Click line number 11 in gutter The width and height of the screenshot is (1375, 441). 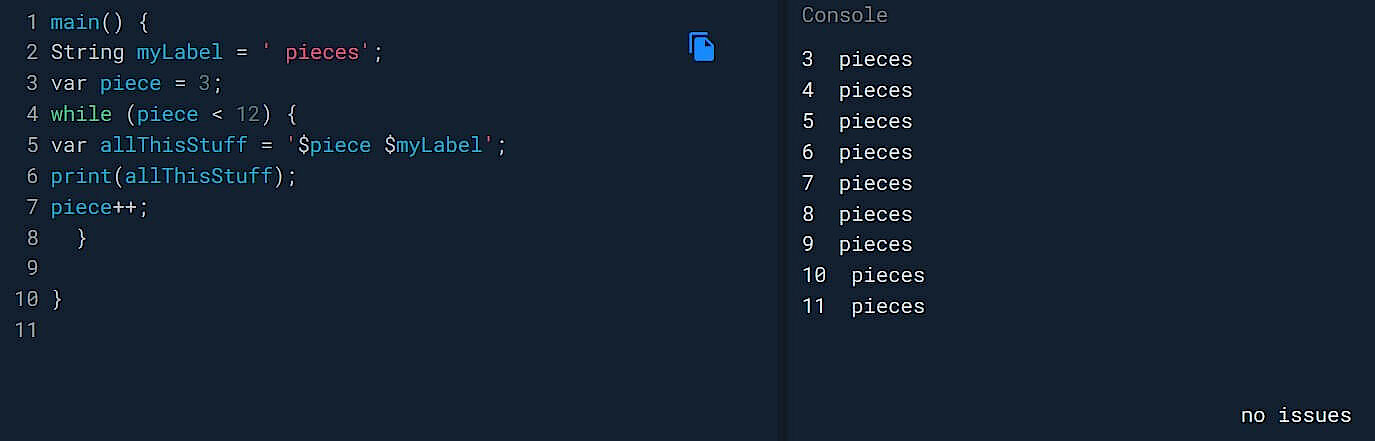click(26, 330)
